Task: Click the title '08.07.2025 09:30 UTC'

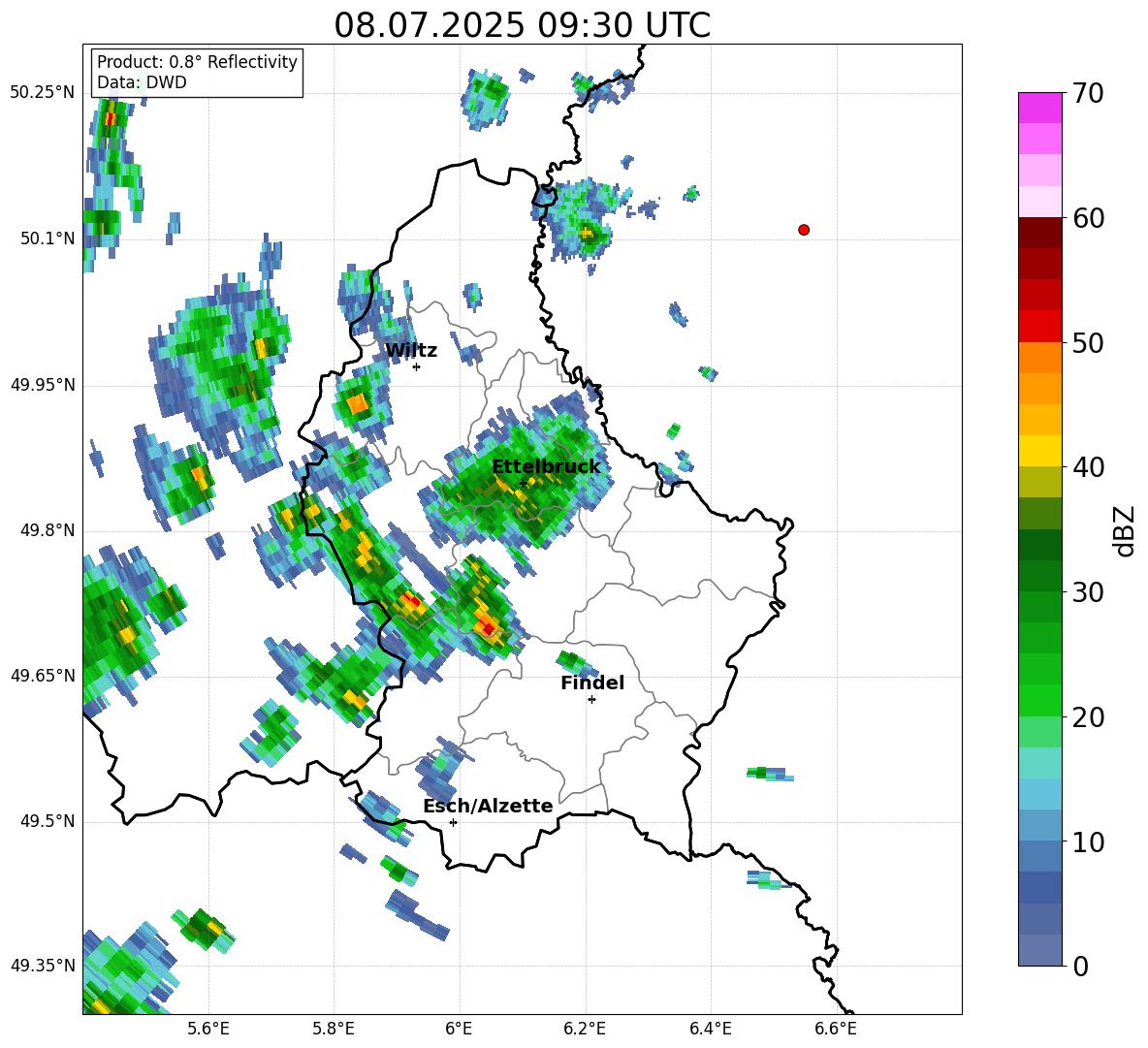Action: pyautogui.click(x=522, y=25)
